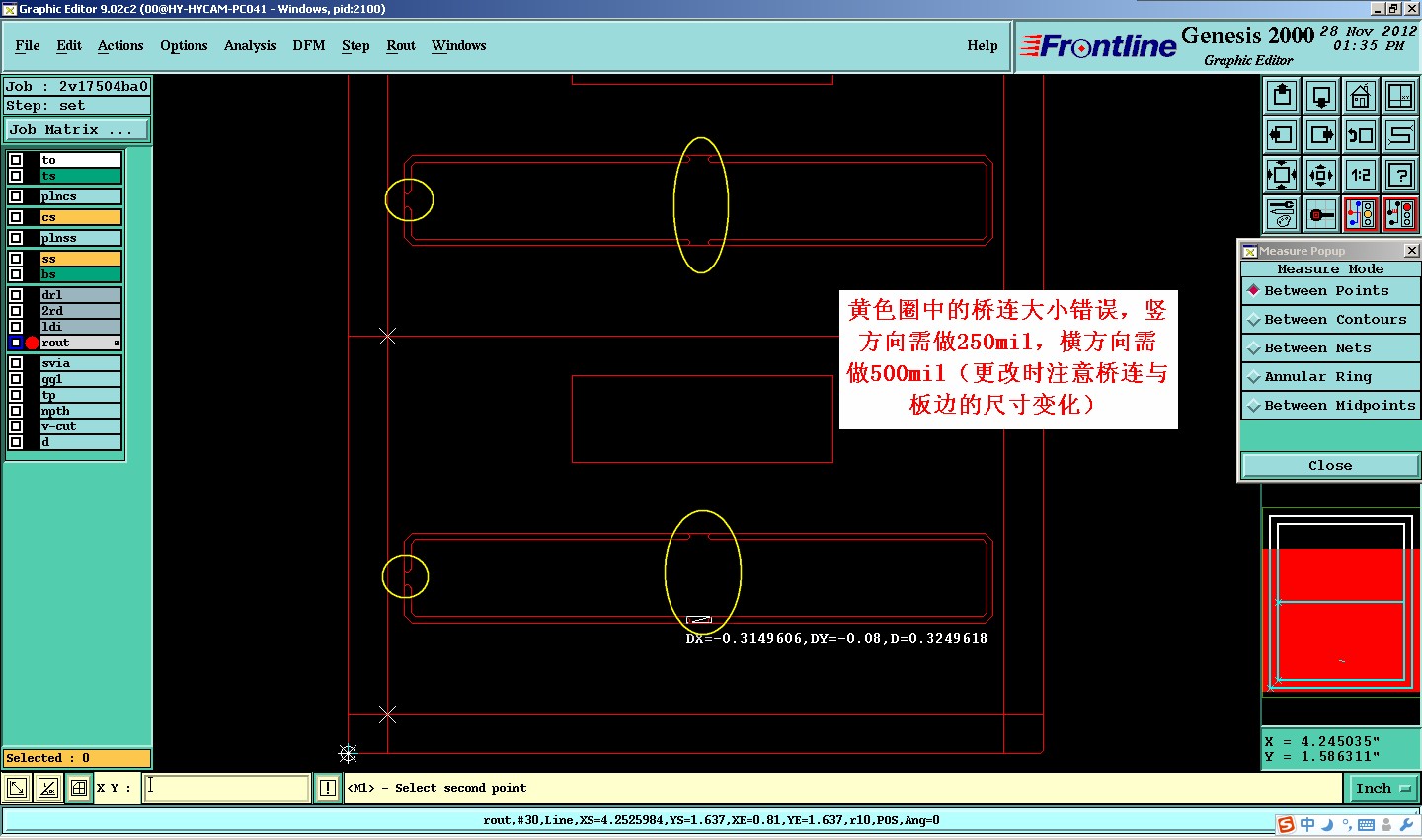Toggle display box of layer 'ts'

coord(16,176)
